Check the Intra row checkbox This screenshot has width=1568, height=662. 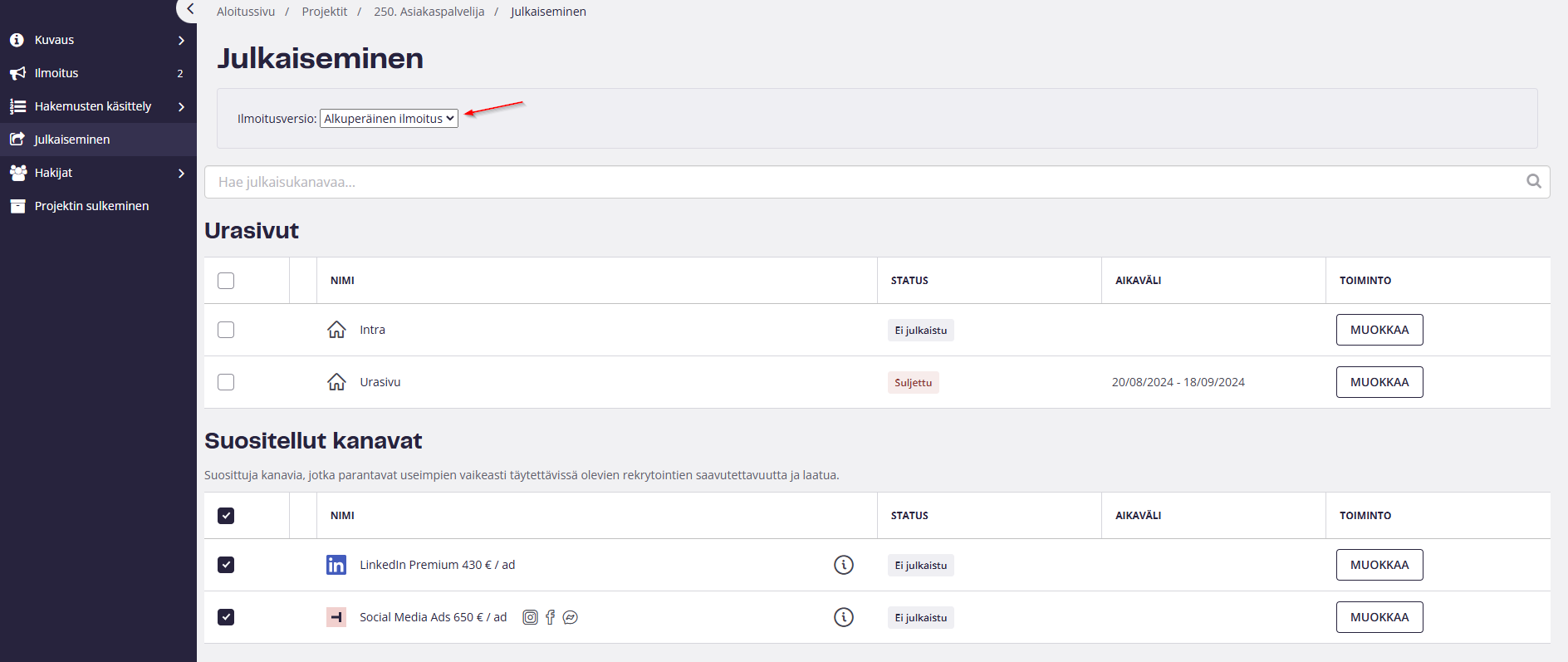[x=226, y=330]
